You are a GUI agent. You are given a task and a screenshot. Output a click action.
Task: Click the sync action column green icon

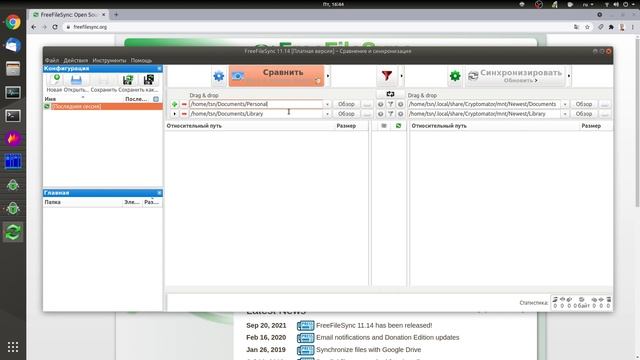pyautogui.click(x=398, y=126)
